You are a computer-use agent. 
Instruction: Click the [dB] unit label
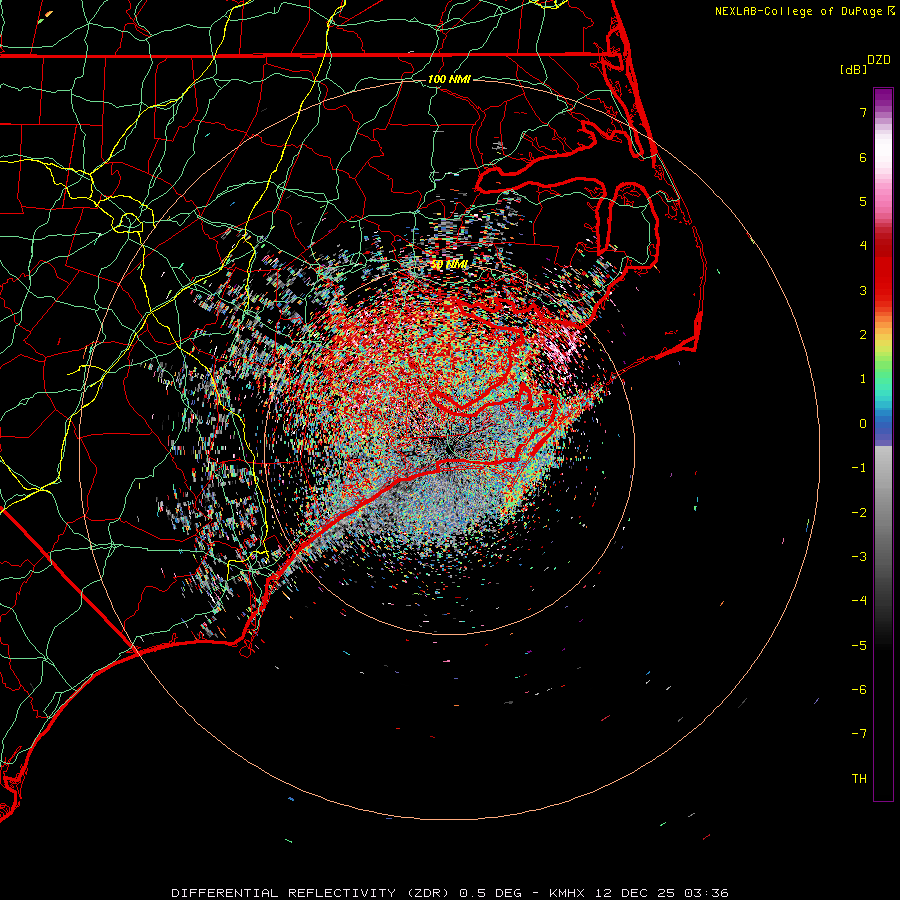[853, 69]
